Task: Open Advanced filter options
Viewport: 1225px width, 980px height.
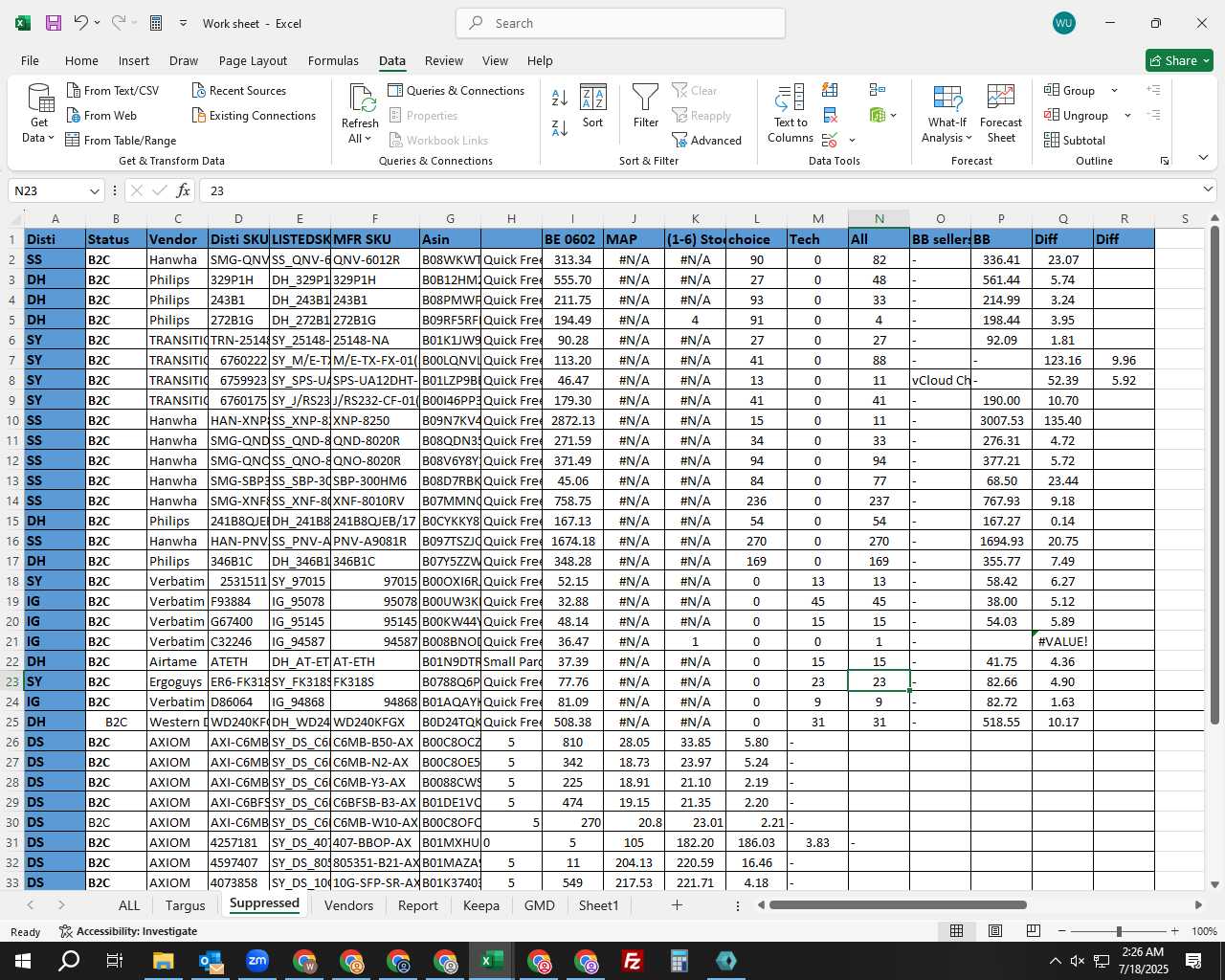Action: pyautogui.click(x=707, y=140)
